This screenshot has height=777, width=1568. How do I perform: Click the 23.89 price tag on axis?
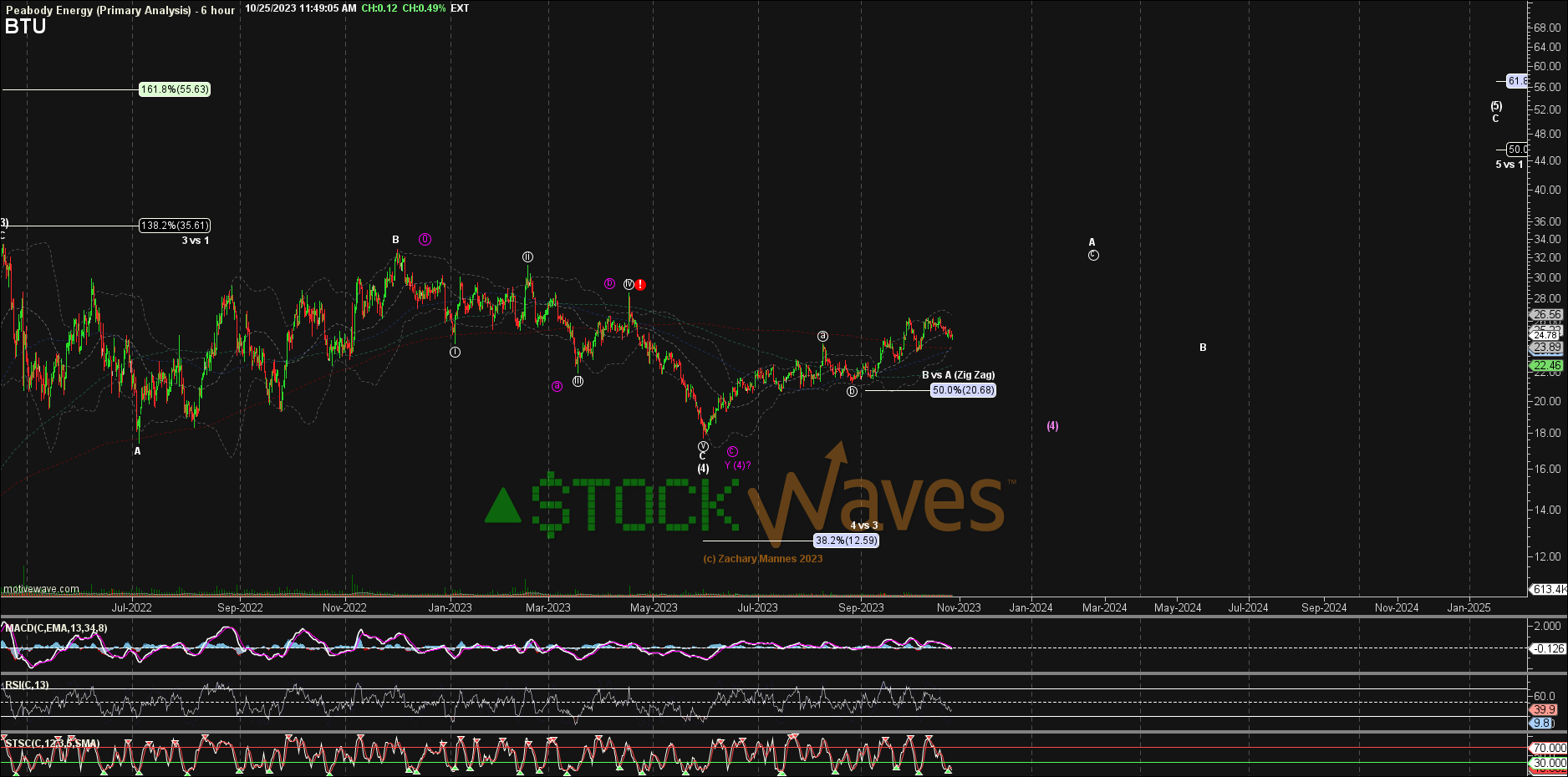pyautogui.click(x=1547, y=347)
